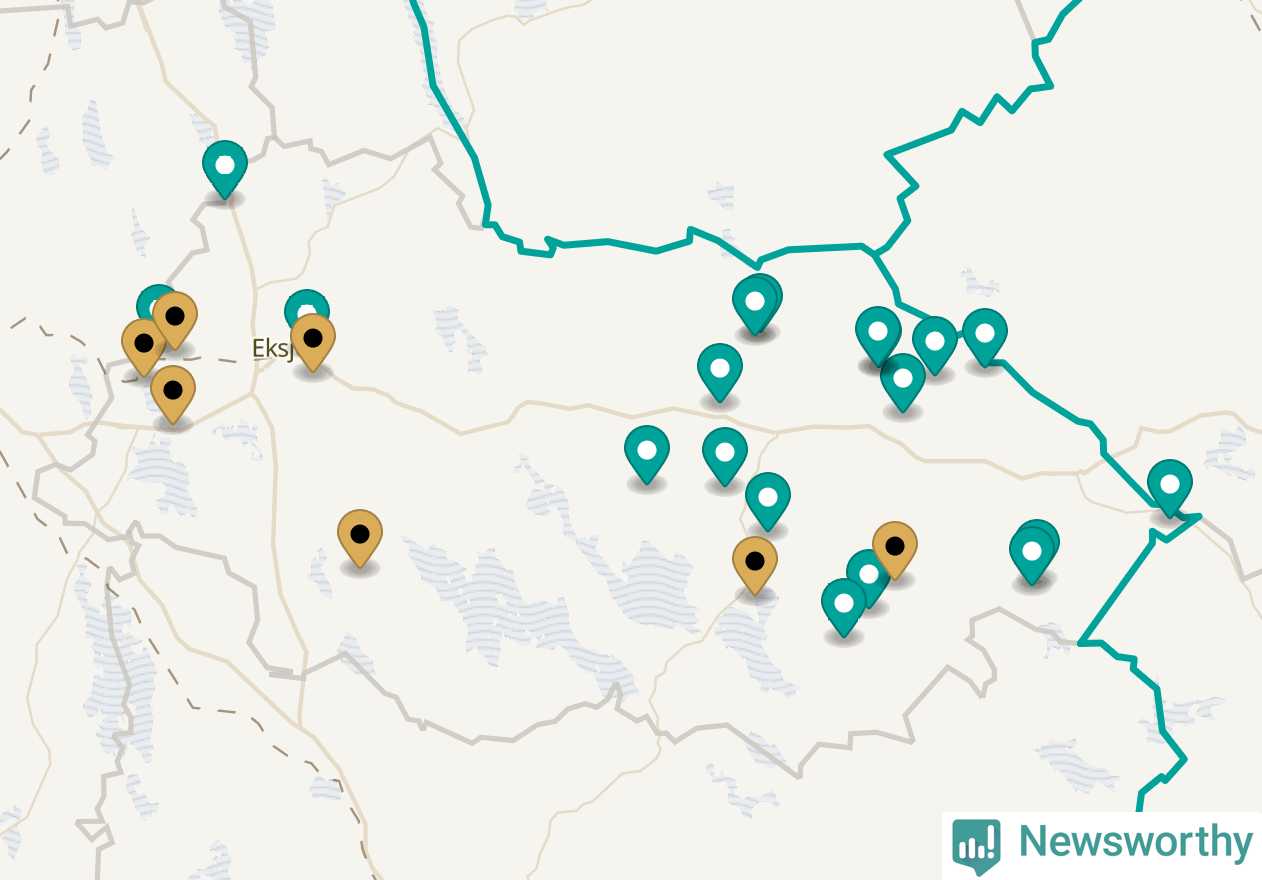Click the Eksjö town label
This screenshot has height=880, width=1262.
tap(272, 348)
